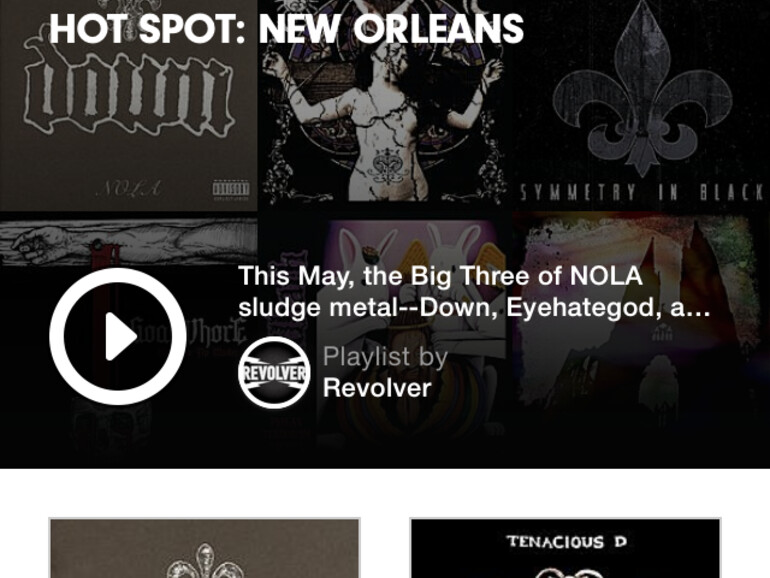Tap the Tenacious D album thumbnail
770x578 pixels.
566,548
